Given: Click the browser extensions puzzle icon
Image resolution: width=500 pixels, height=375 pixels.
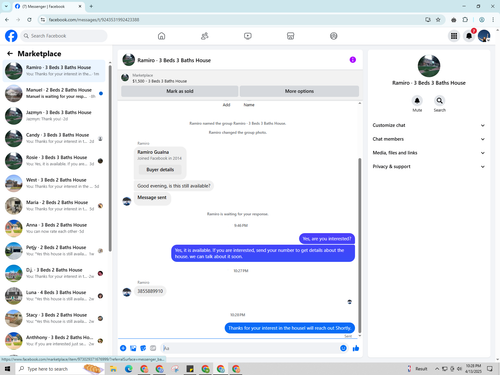Looking at the screenshot, I should 465,20.
